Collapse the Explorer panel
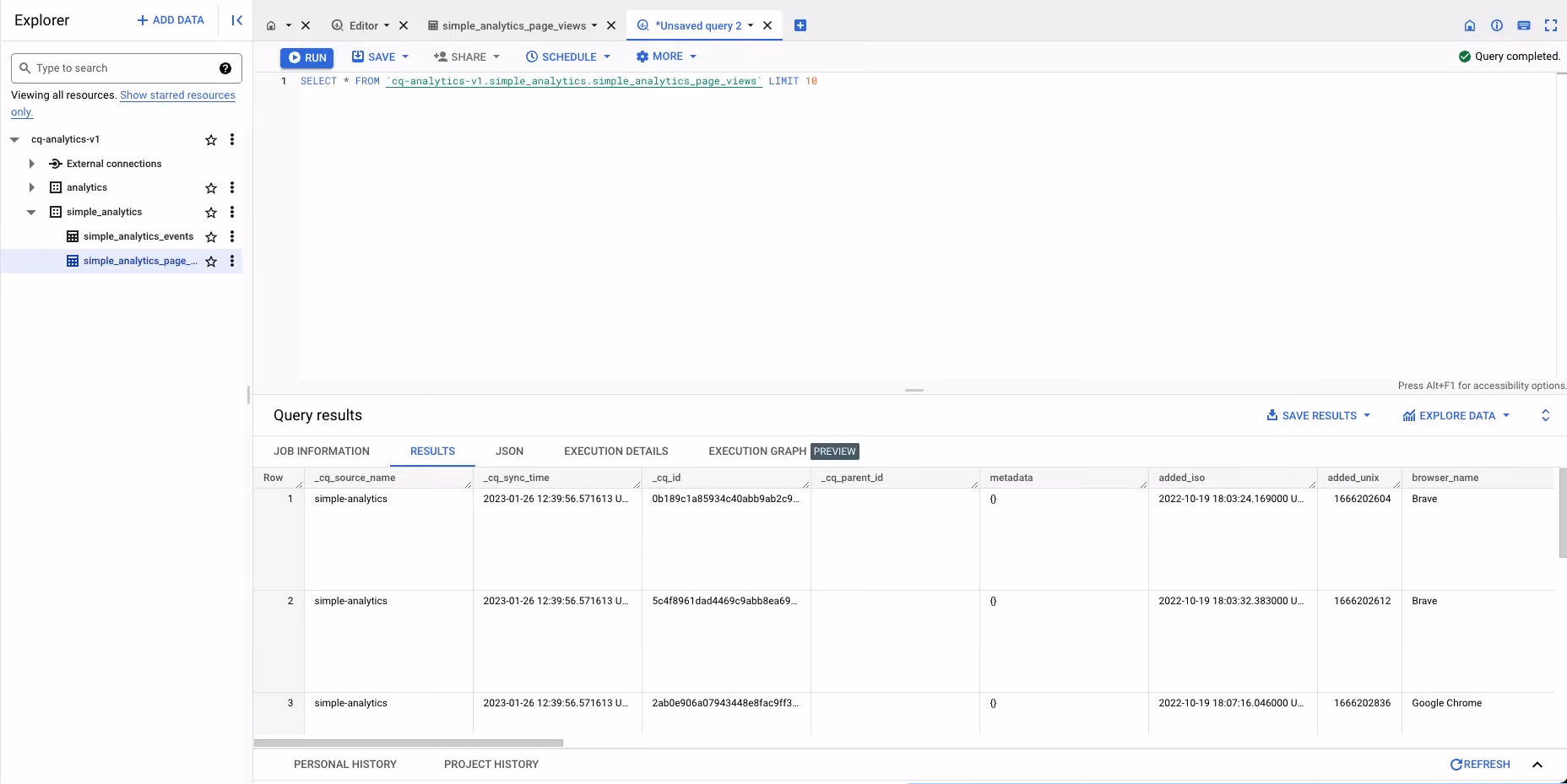 [237, 20]
